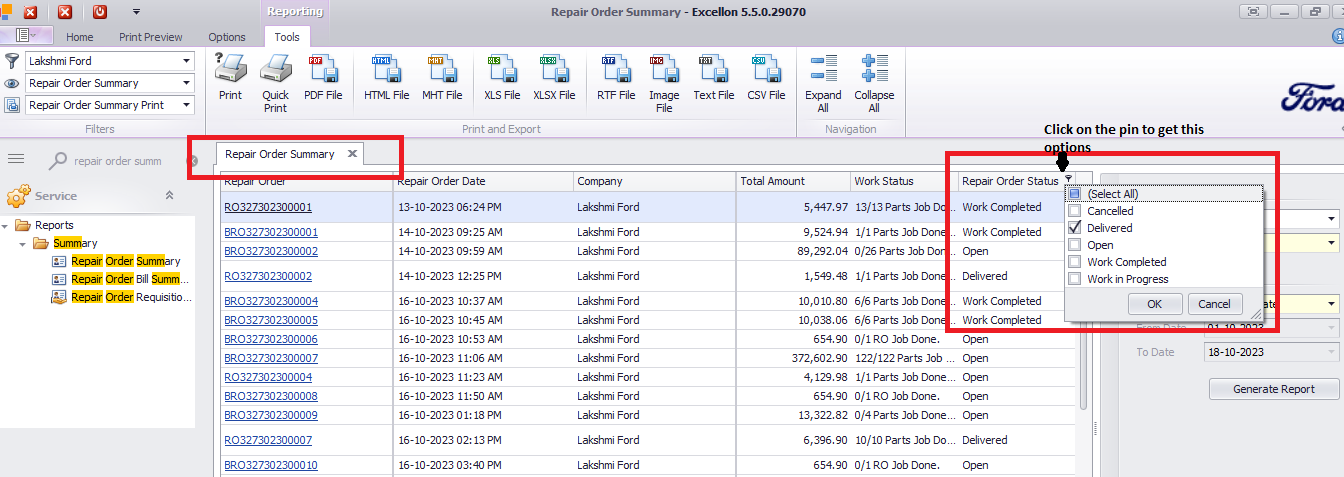This screenshot has height=477, width=1344.
Task: Switch to the Home ribbon tab
Action: tap(80, 37)
